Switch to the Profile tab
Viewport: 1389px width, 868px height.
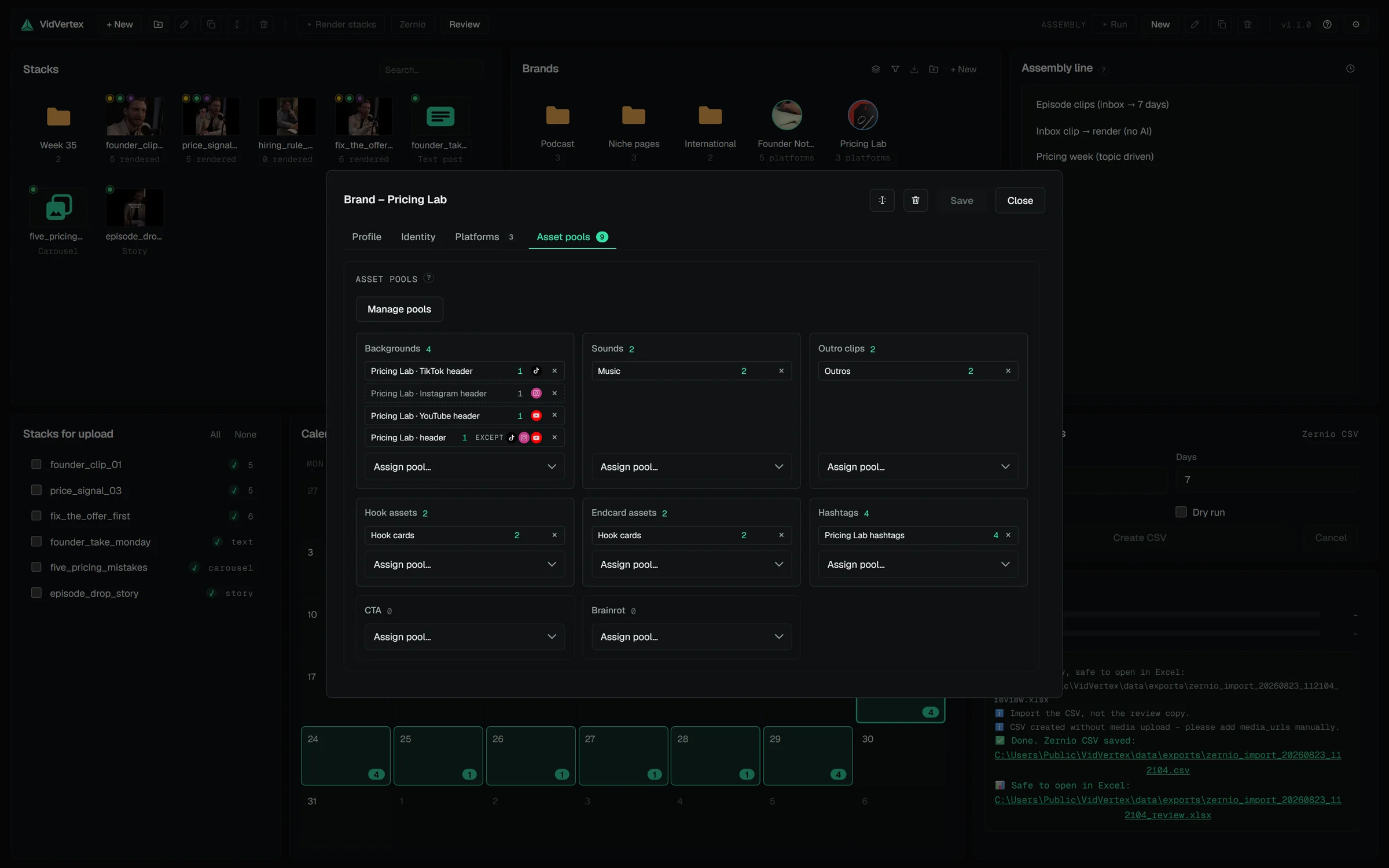[x=366, y=237]
